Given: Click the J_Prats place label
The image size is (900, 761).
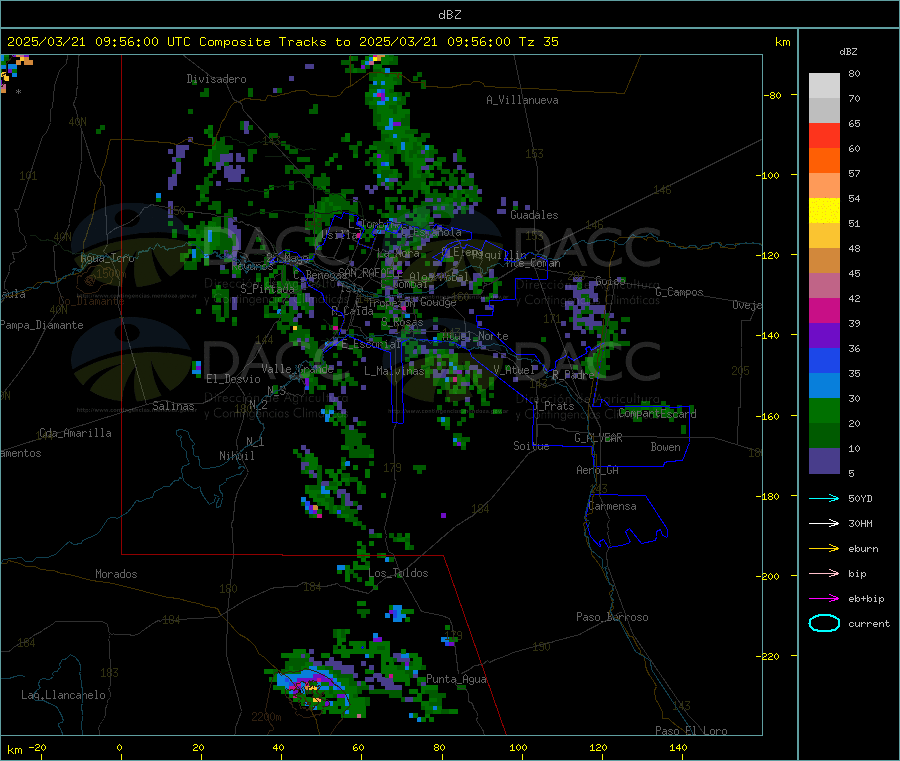Looking at the screenshot, I should pos(553,406).
